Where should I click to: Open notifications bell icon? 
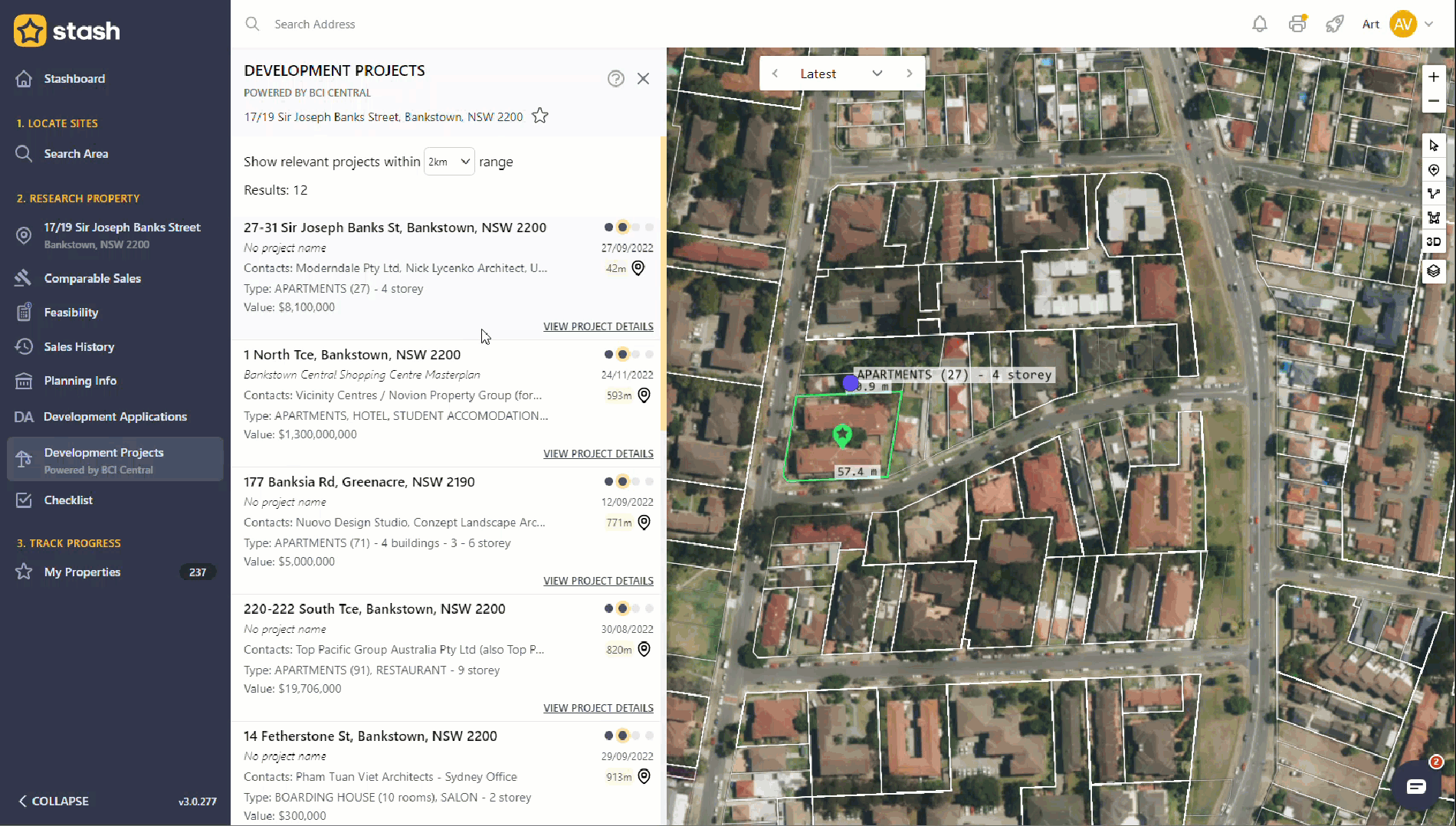[1259, 24]
